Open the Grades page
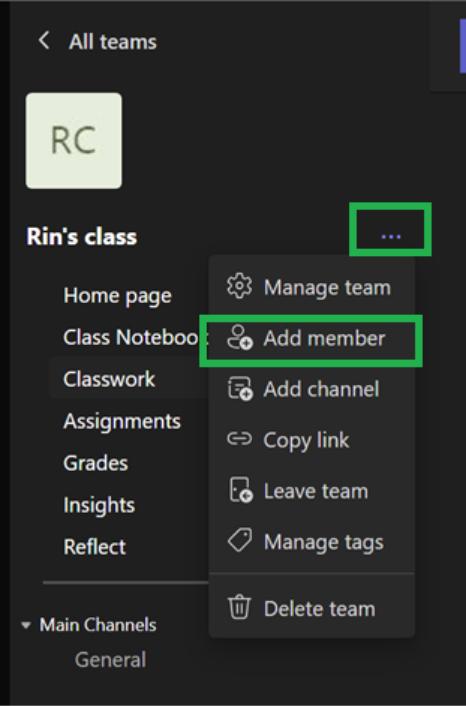 pos(95,463)
